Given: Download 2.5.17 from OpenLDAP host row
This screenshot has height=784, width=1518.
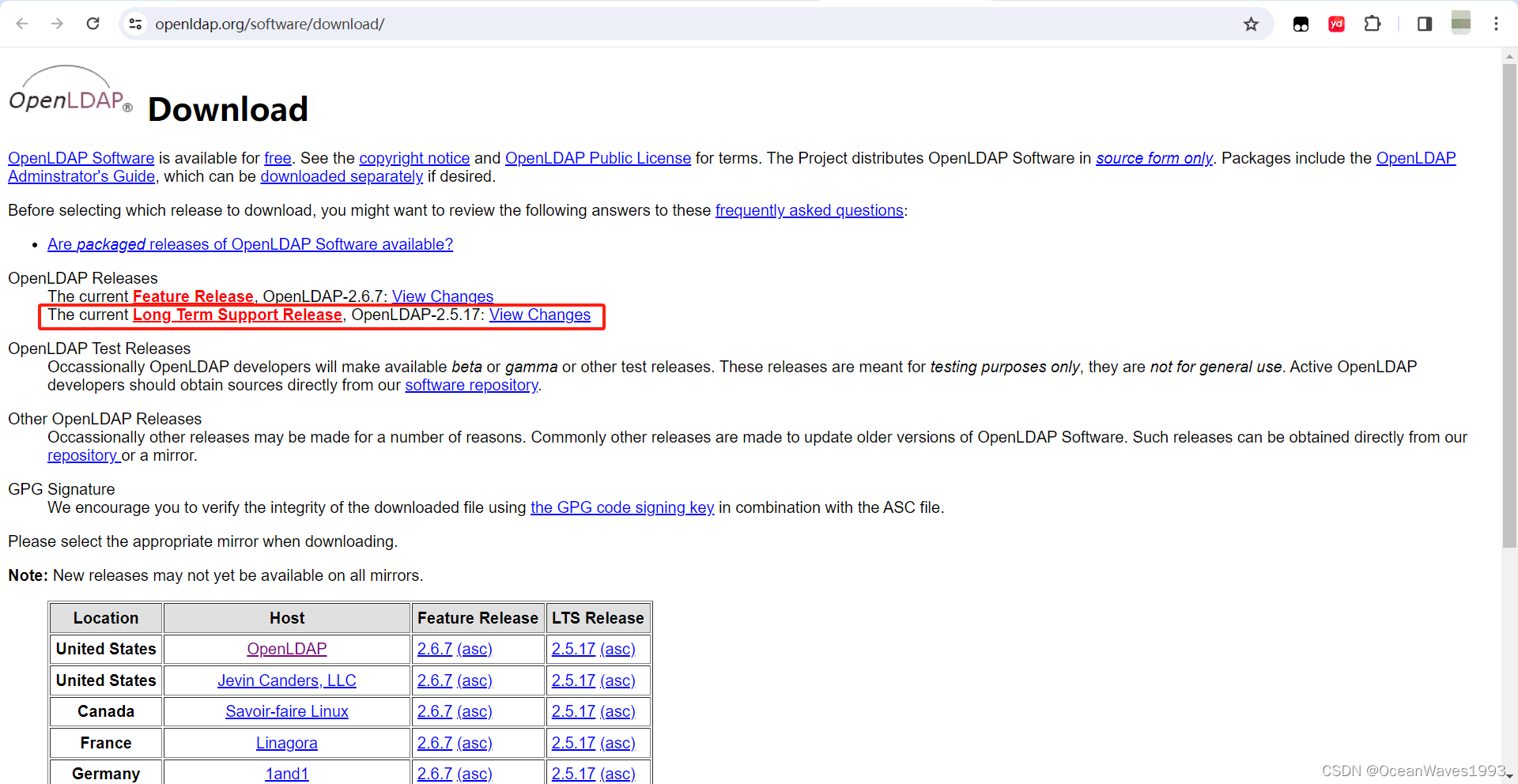Looking at the screenshot, I should [x=573, y=649].
